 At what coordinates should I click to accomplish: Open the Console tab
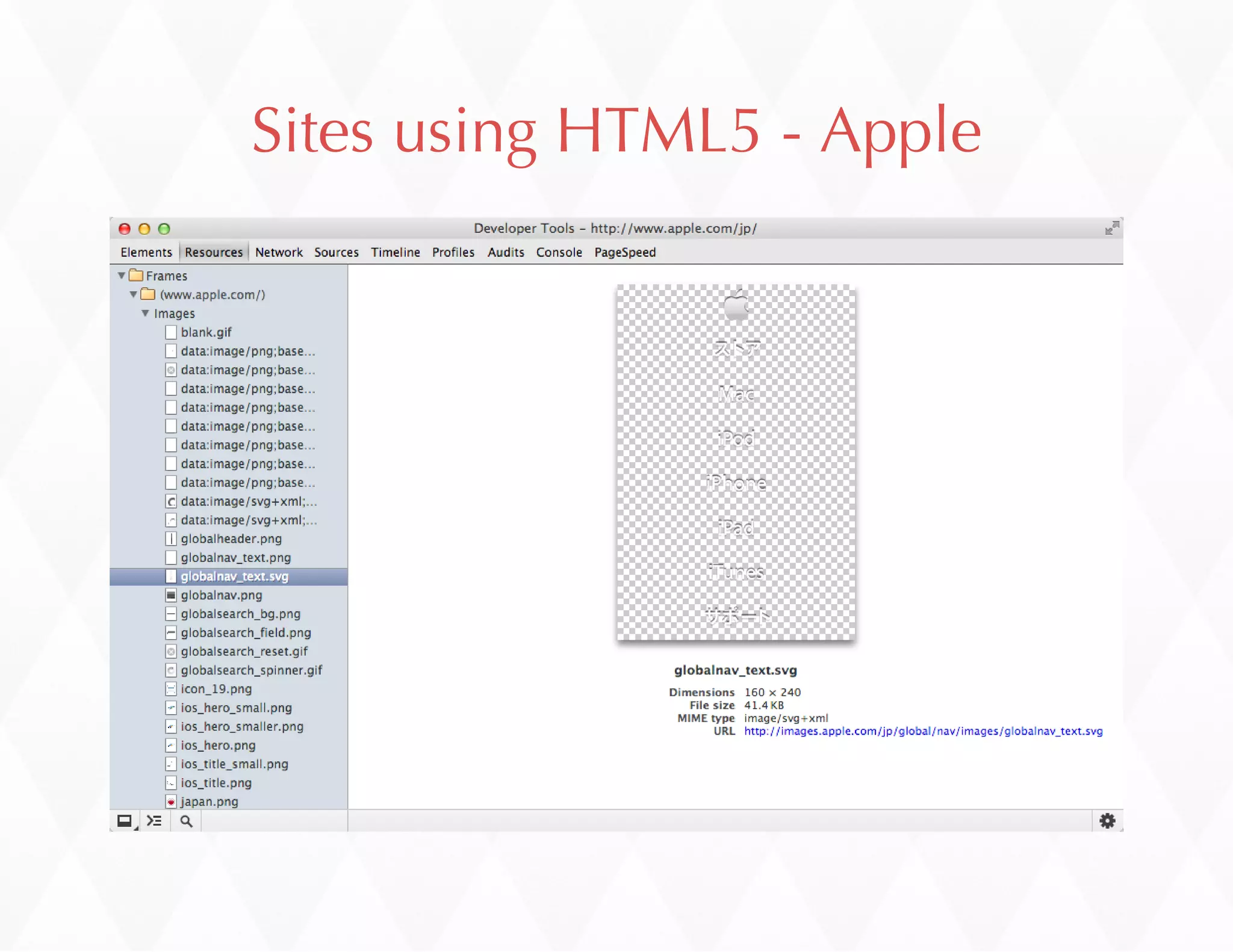(559, 252)
